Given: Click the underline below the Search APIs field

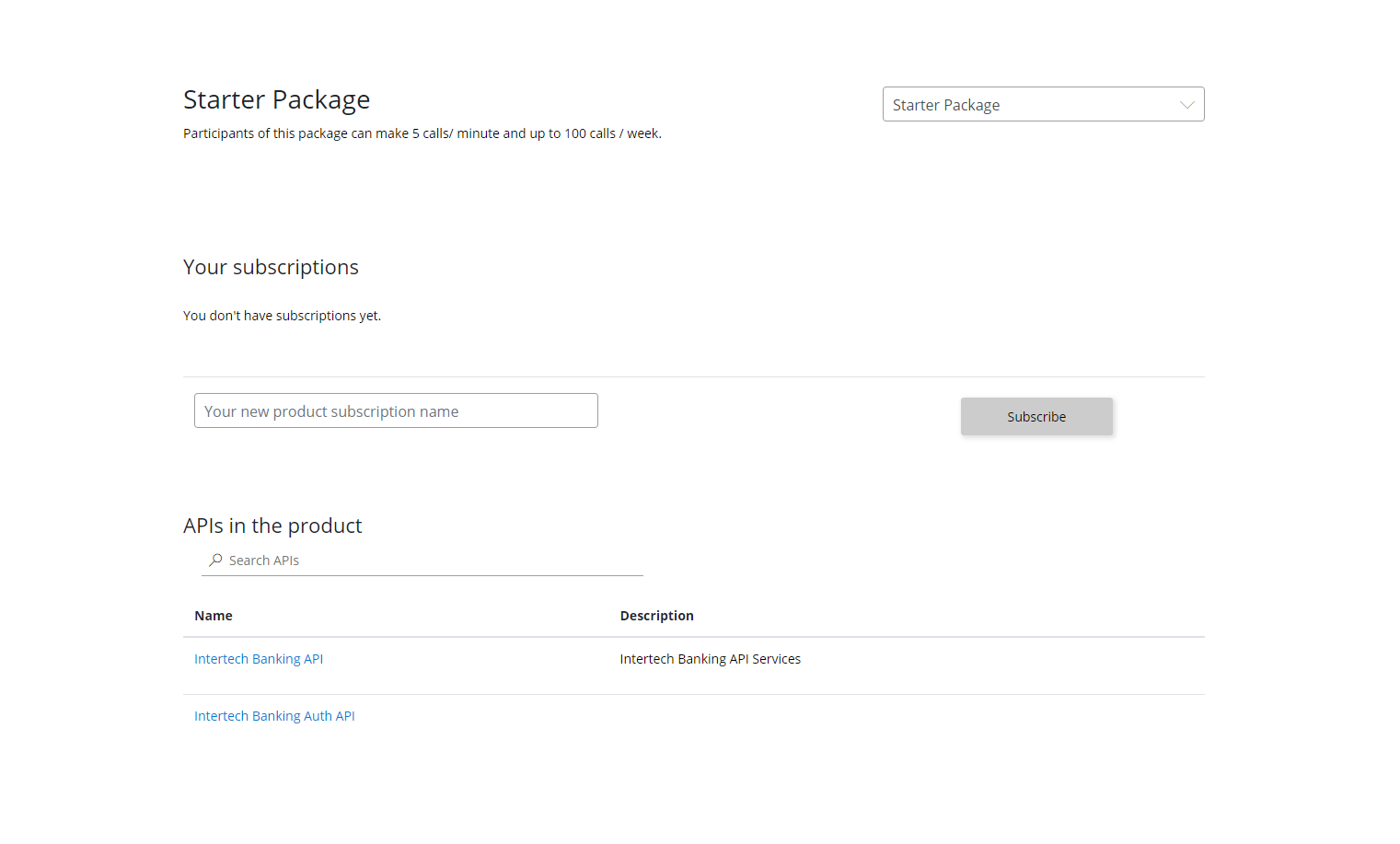Looking at the screenshot, I should click(x=422, y=575).
